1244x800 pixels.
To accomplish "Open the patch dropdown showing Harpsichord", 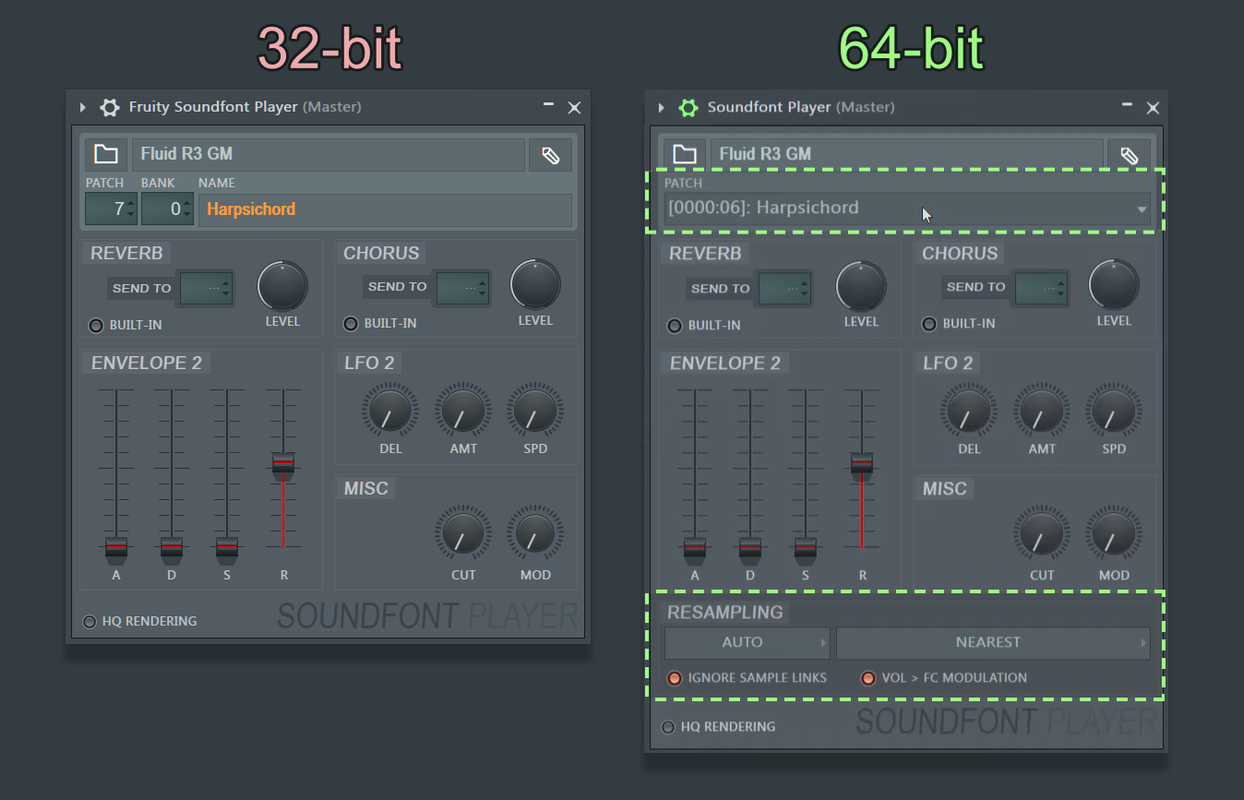I will click(908, 208).
